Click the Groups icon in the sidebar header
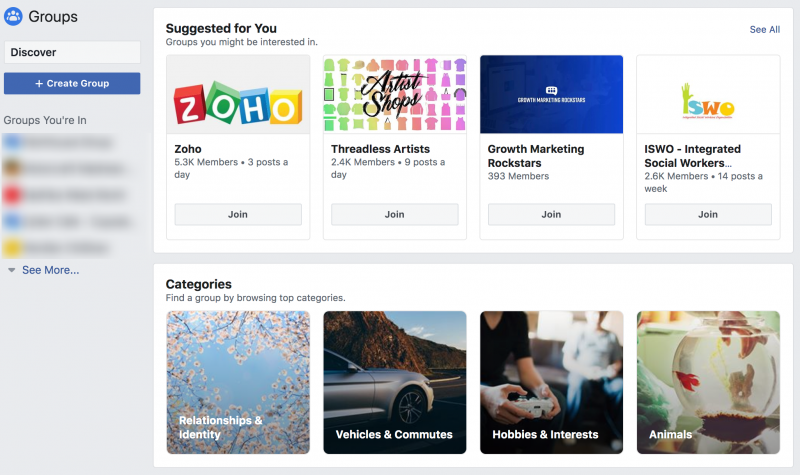The width and height of the screenshot is (800, 475). point(14,16)
